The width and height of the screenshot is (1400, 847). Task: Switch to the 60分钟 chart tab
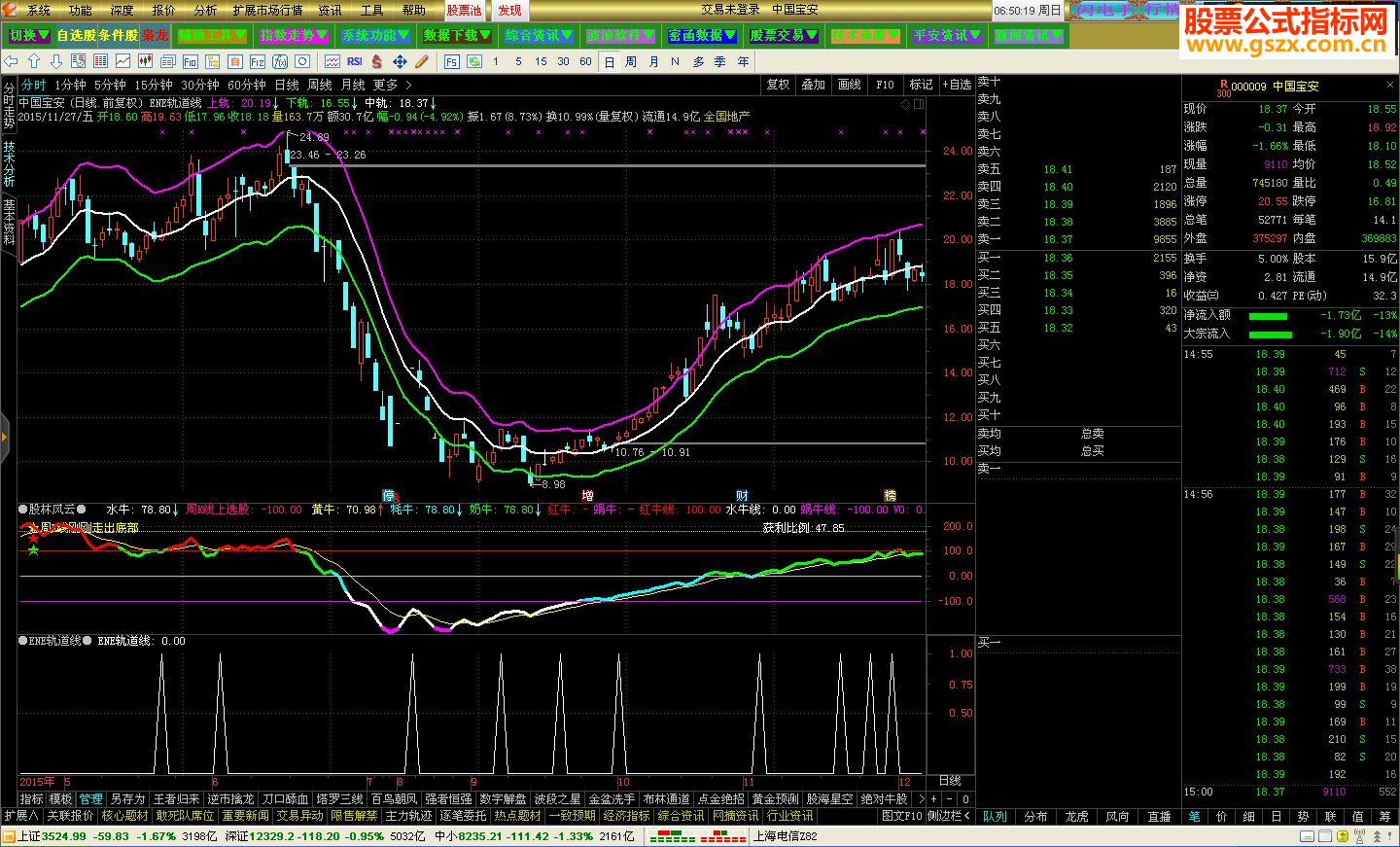click(247, 85)
